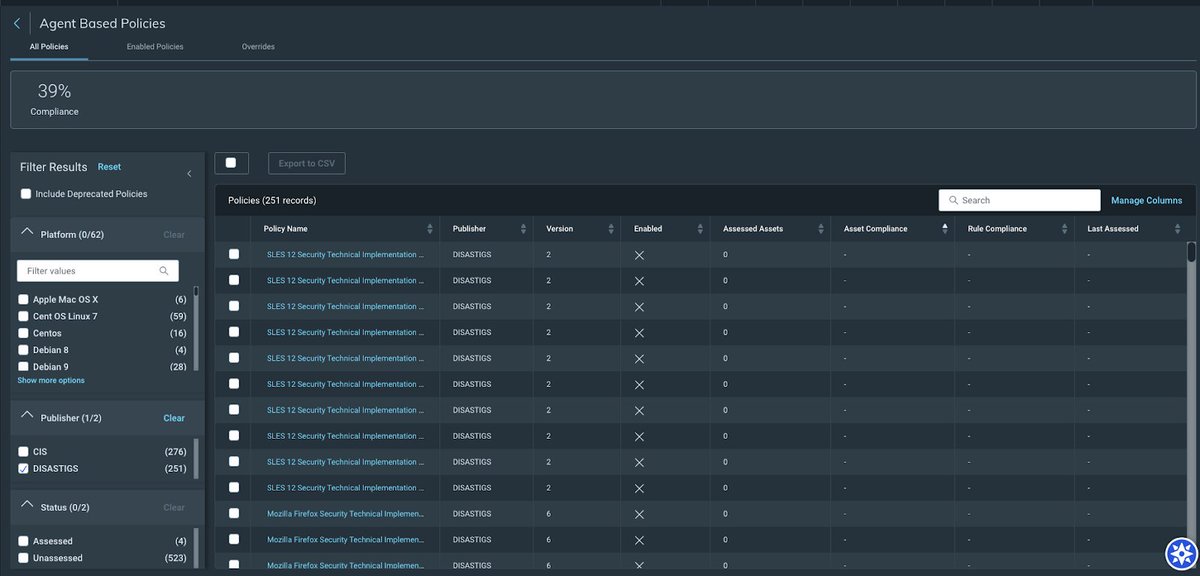The height and width of the screenshot is (576, 1200).
Task: Open the Overrides tab
Action: point(258,46)
